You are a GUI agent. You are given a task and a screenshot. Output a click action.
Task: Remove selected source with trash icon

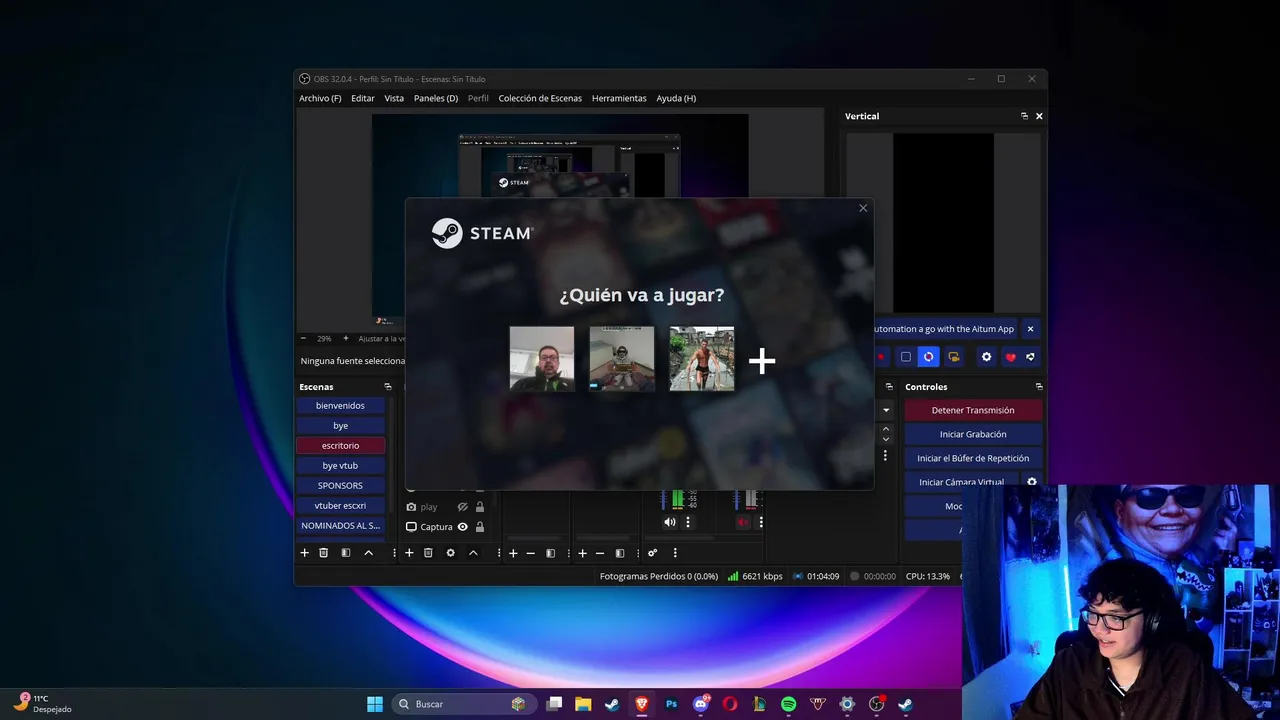coord(428,553)
